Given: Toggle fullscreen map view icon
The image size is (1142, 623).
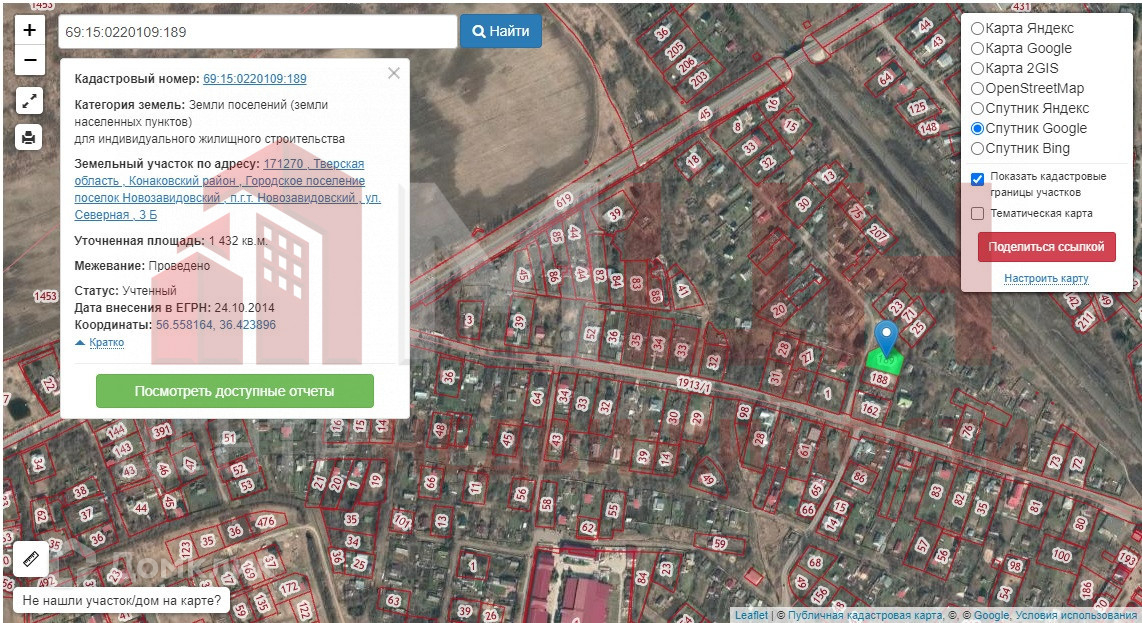Looking at the screenshot, I should pos(29,101).
